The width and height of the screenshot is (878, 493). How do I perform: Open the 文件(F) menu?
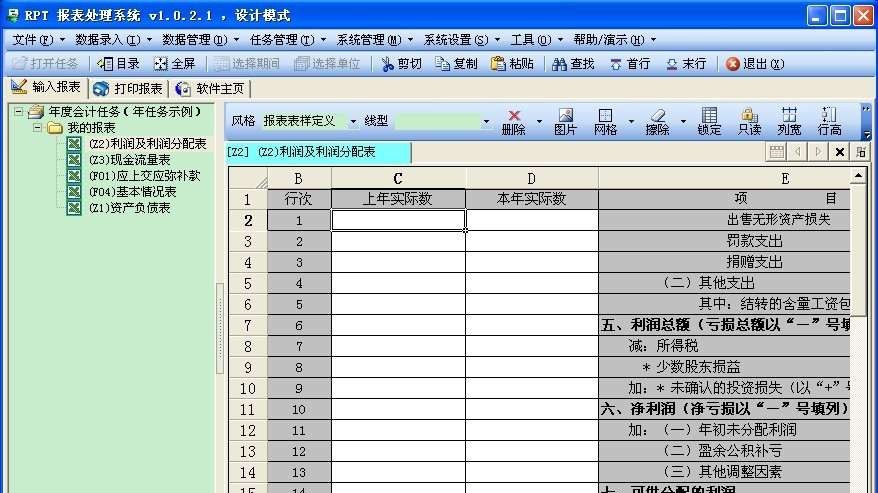[38, 40]
